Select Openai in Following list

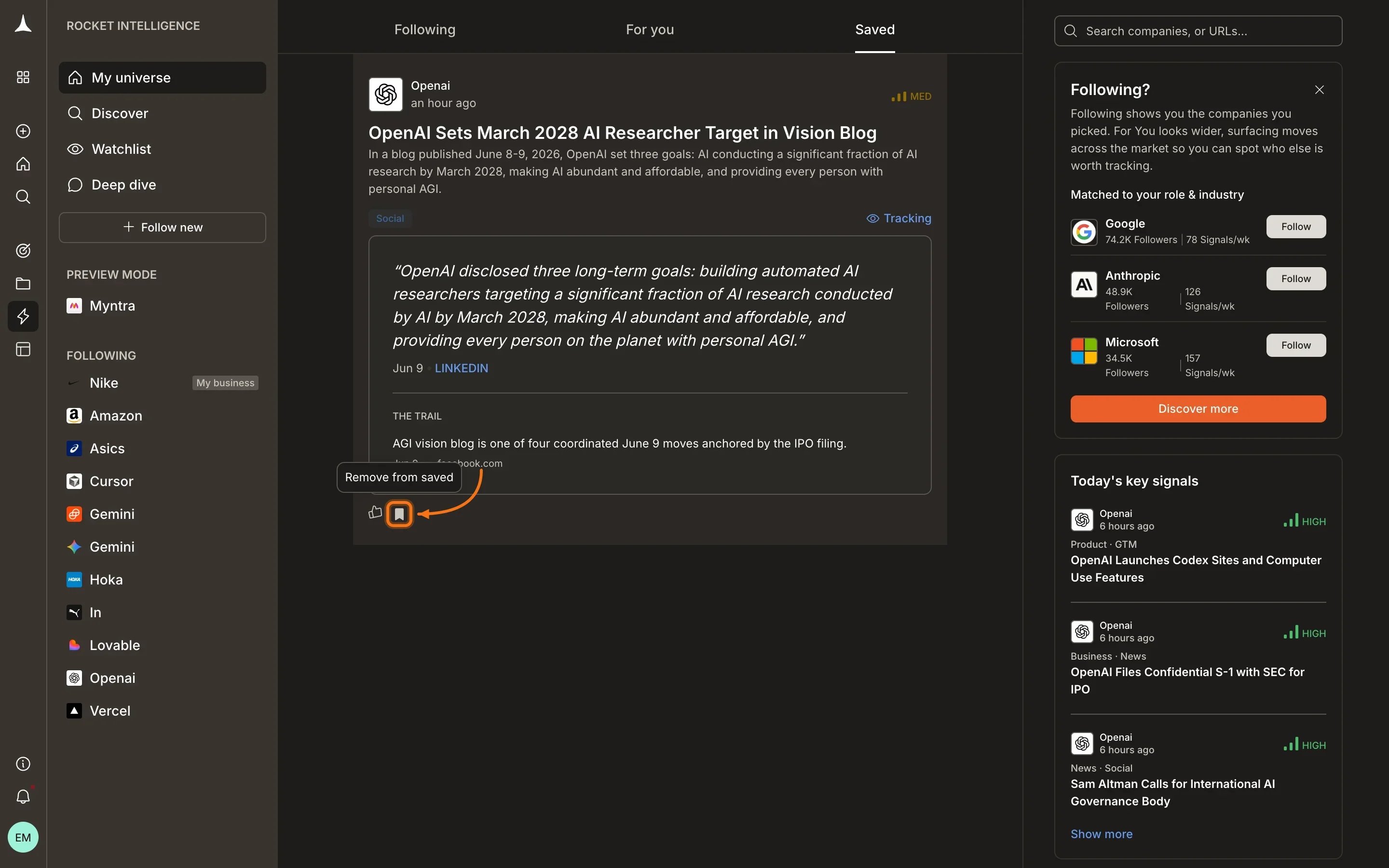163,678
